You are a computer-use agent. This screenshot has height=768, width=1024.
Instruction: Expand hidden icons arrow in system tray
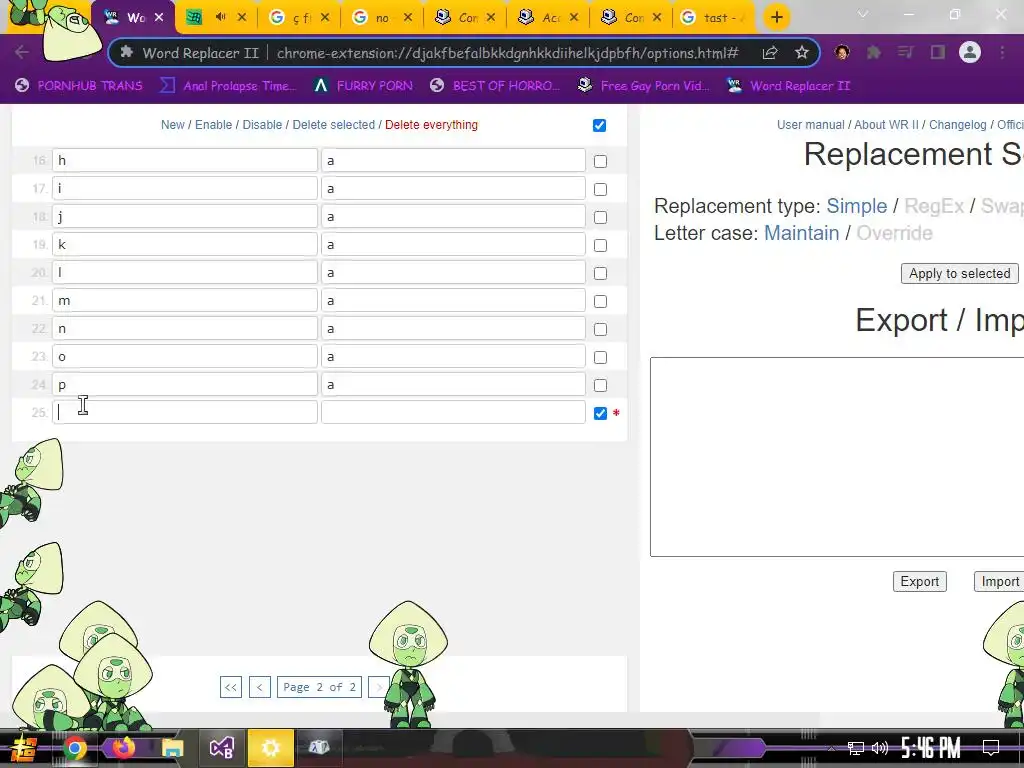[831, 749]
